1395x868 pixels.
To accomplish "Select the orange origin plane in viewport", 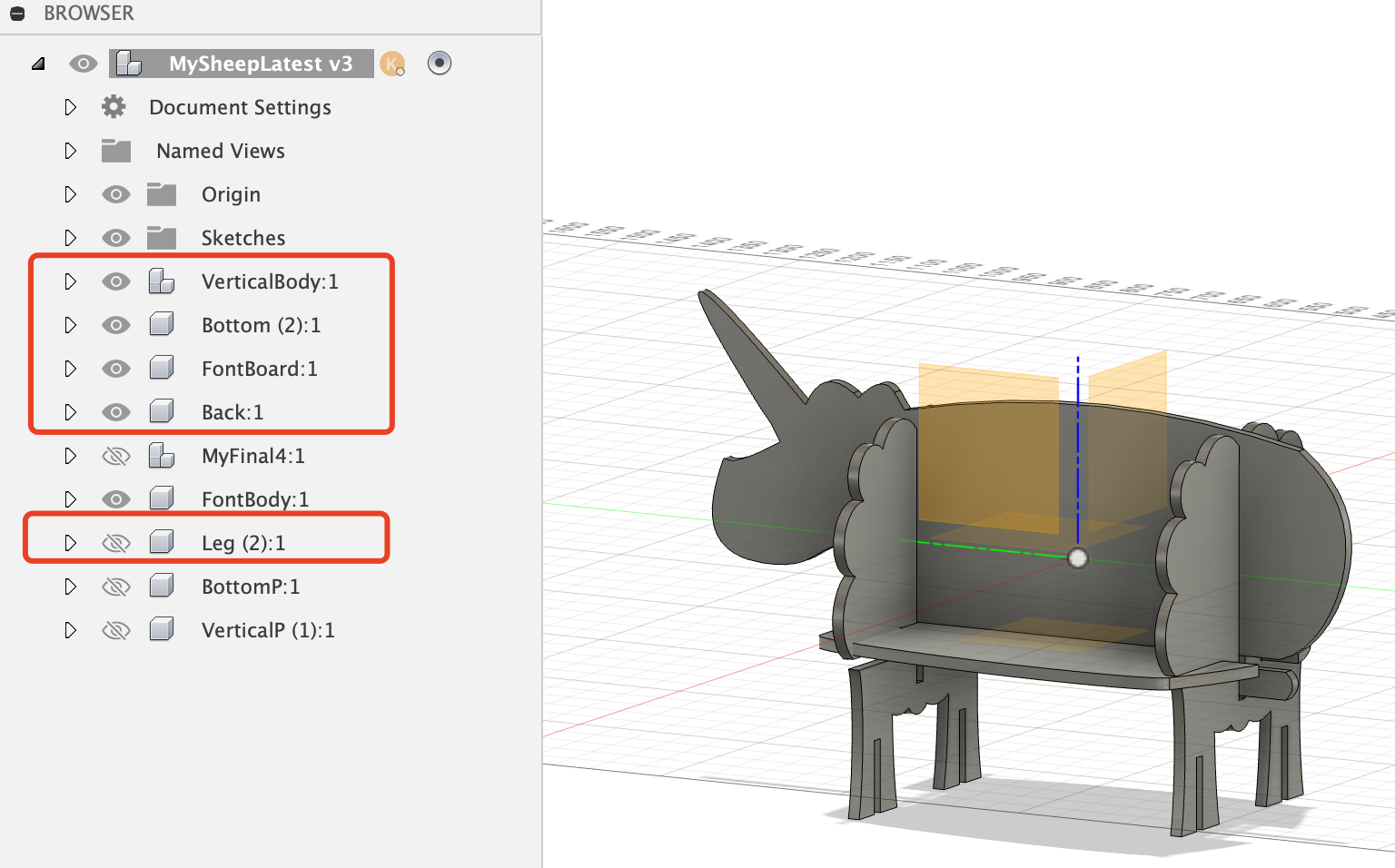I will [x=988, y=449].
